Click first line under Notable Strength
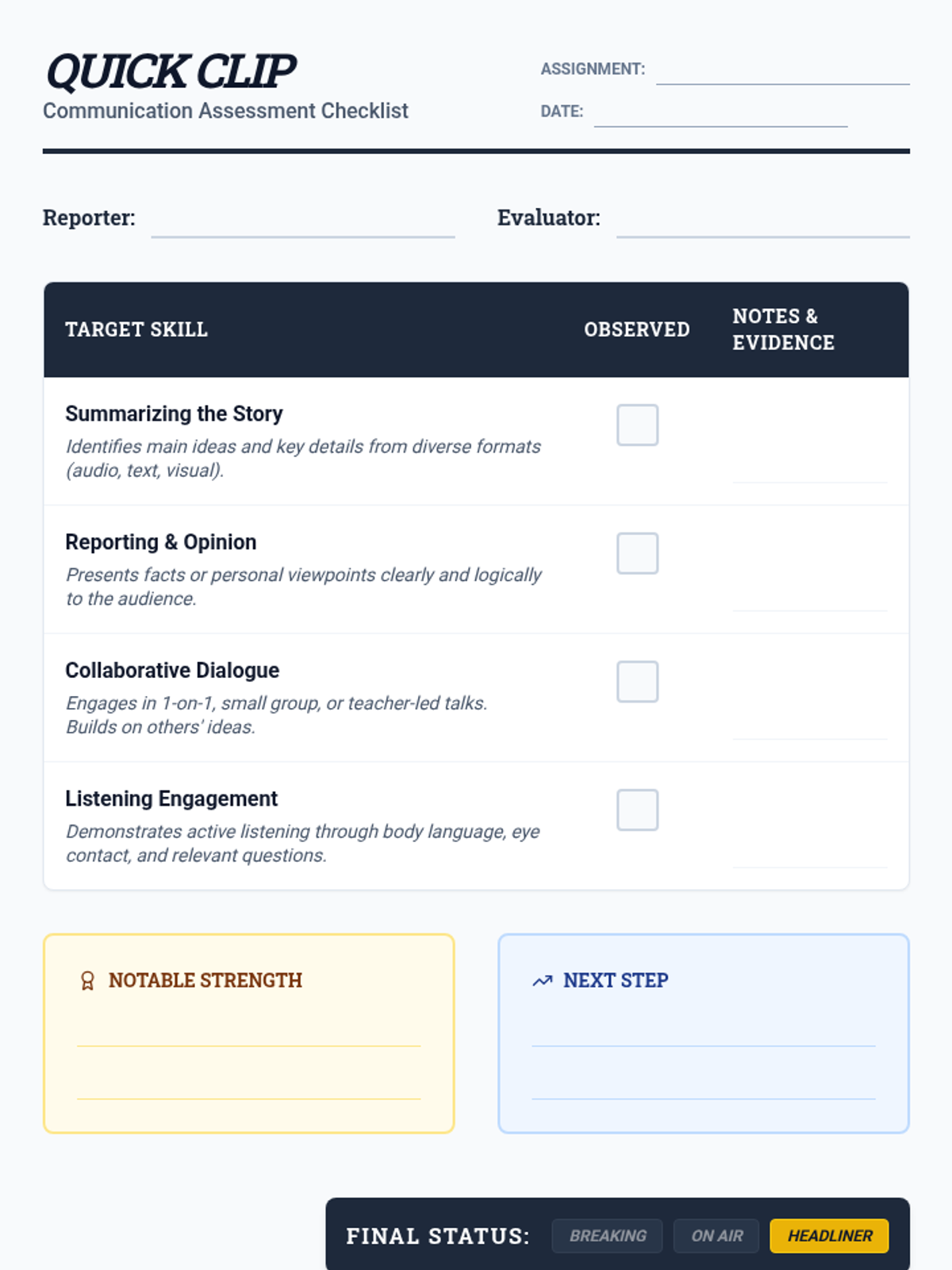 coord(248,1033)
